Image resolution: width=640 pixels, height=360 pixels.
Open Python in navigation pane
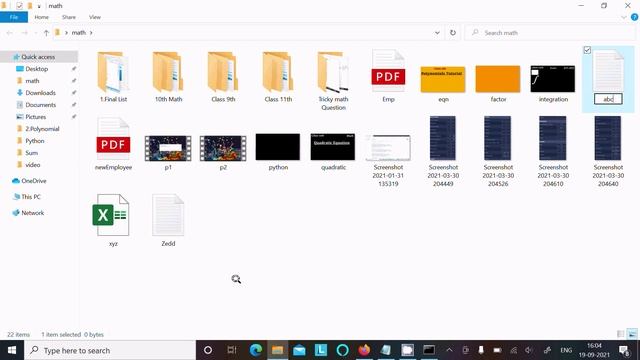35,141
